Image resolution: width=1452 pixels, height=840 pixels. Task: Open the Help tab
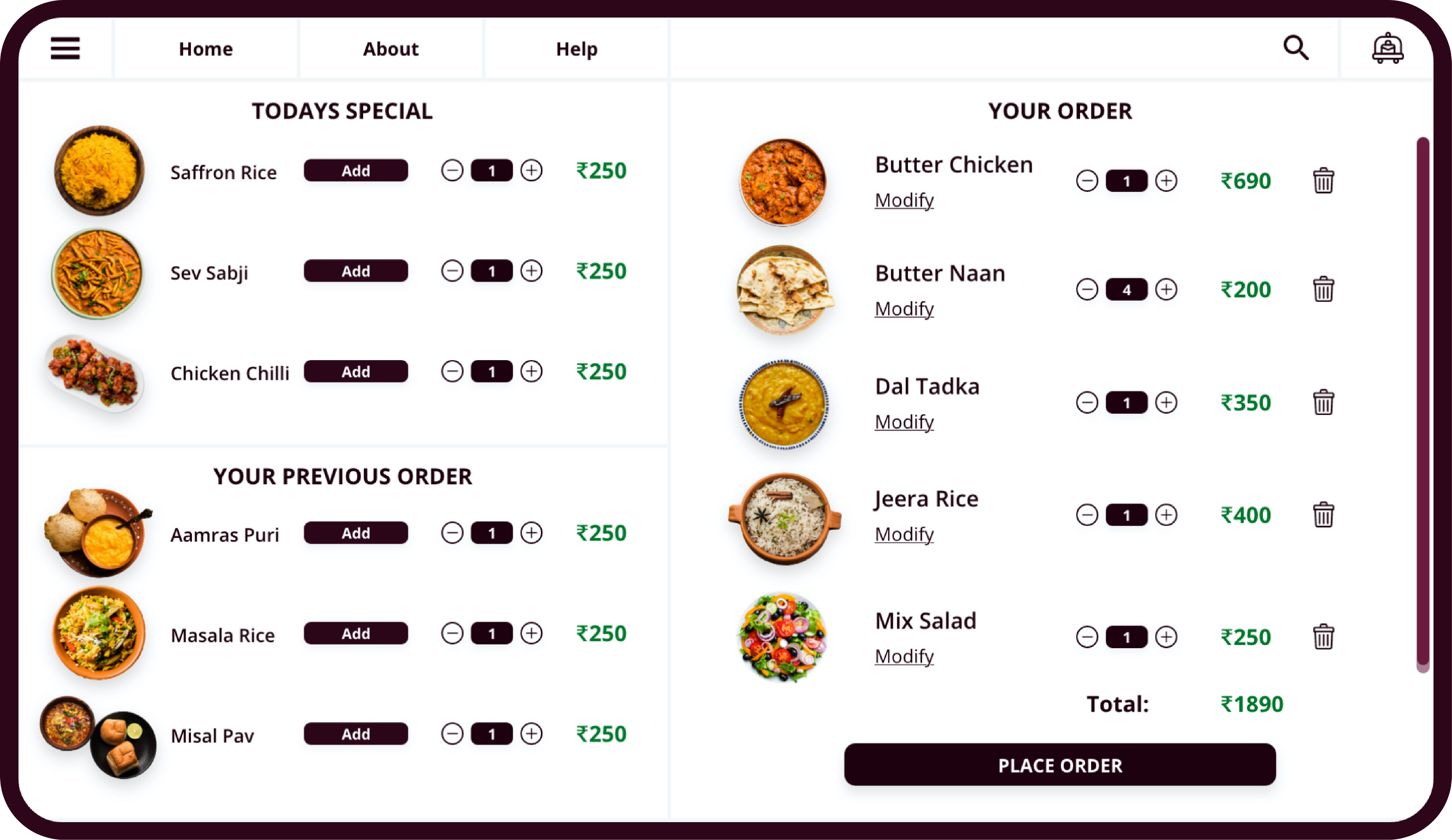577,49
